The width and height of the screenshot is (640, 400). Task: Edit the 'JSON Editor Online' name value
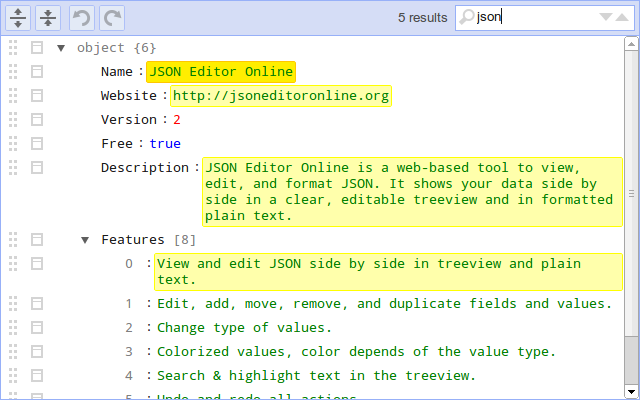[221, 72]
